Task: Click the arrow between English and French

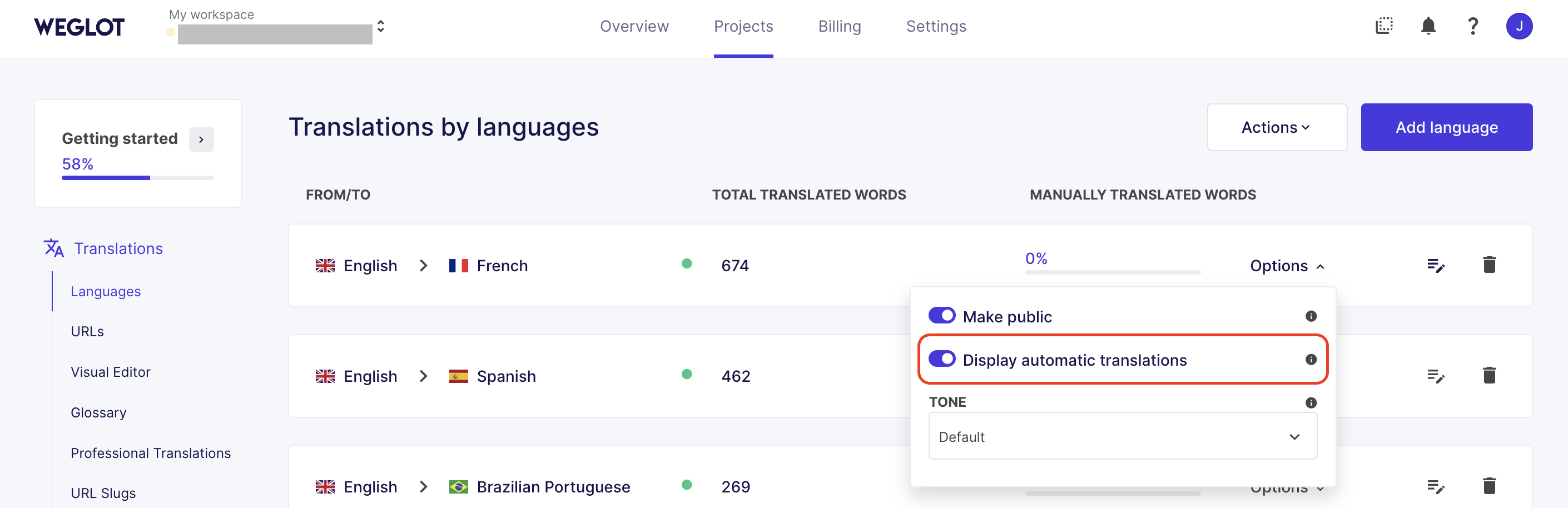Action: (x=423, y=266)
